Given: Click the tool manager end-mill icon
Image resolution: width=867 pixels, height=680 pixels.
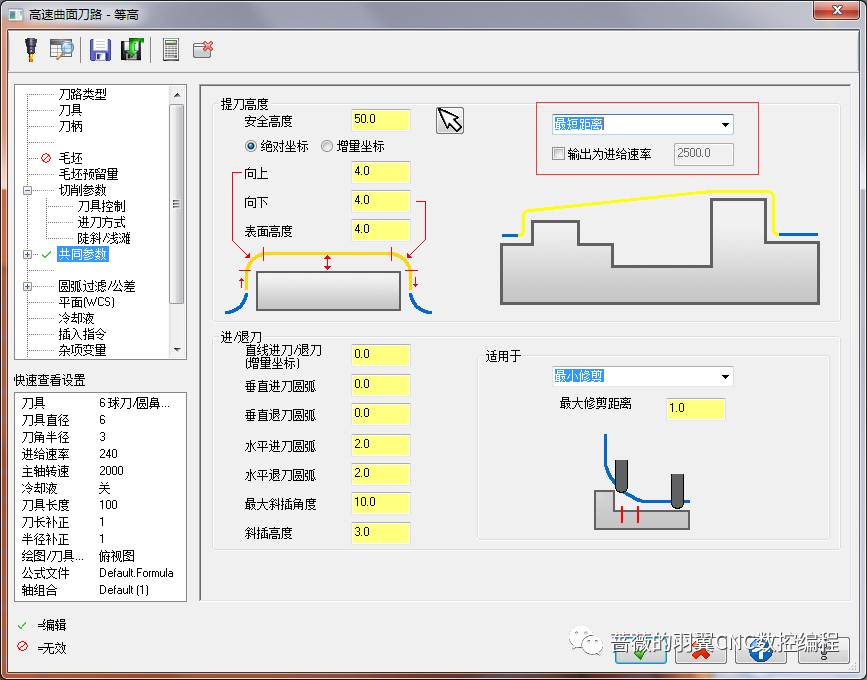Looking at the screenshot, I should (x=31, y=49).
